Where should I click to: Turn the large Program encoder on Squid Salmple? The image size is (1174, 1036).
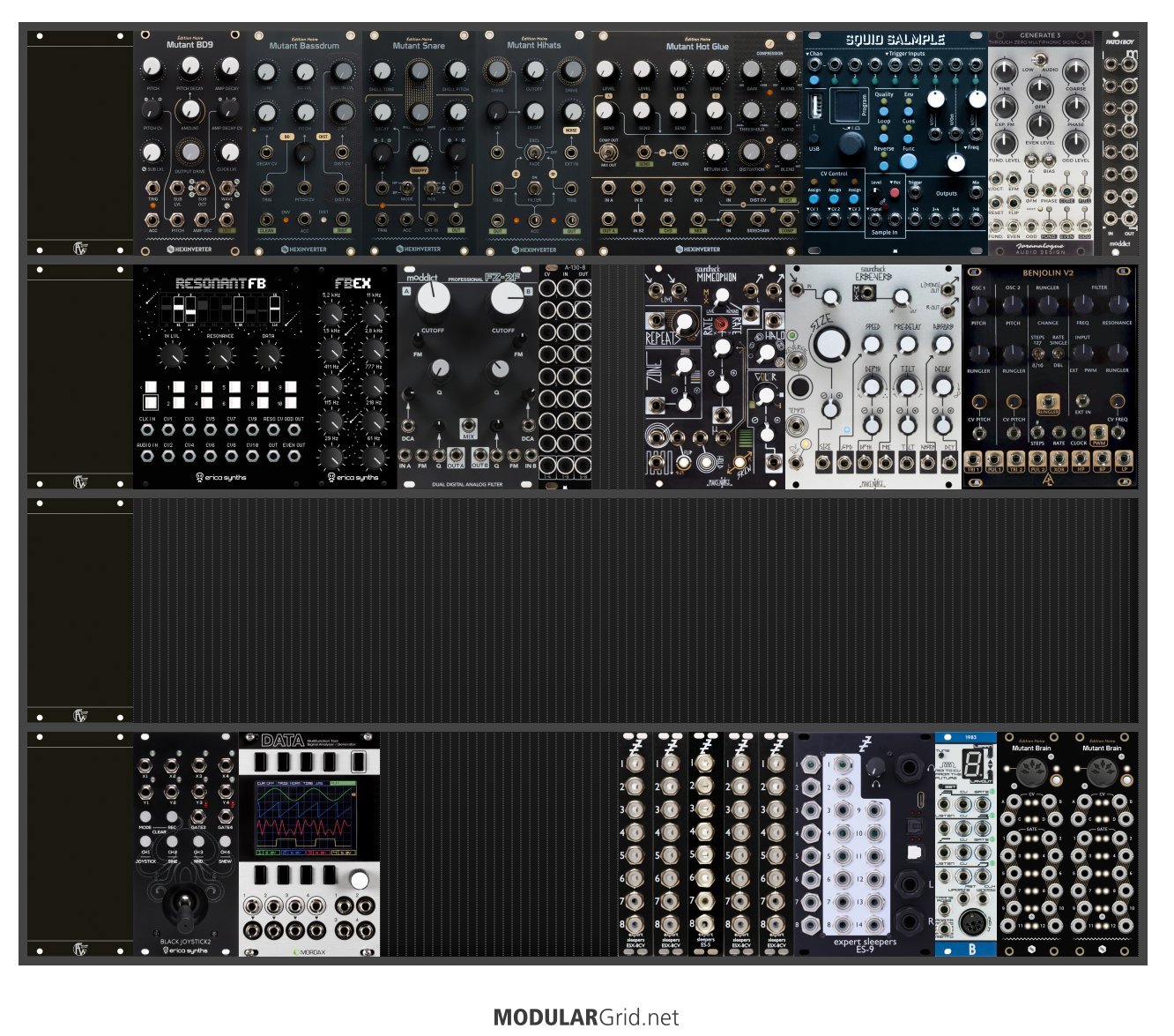point(850,144)
